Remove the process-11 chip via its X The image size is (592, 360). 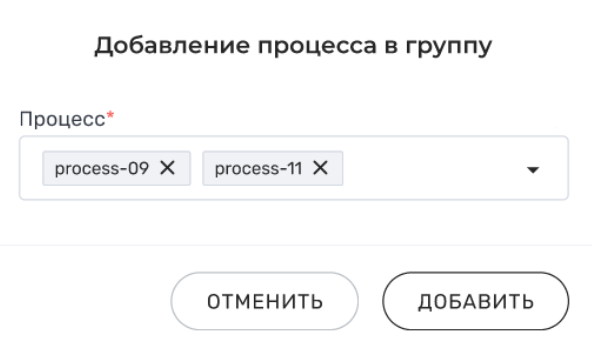click(320, 168)
